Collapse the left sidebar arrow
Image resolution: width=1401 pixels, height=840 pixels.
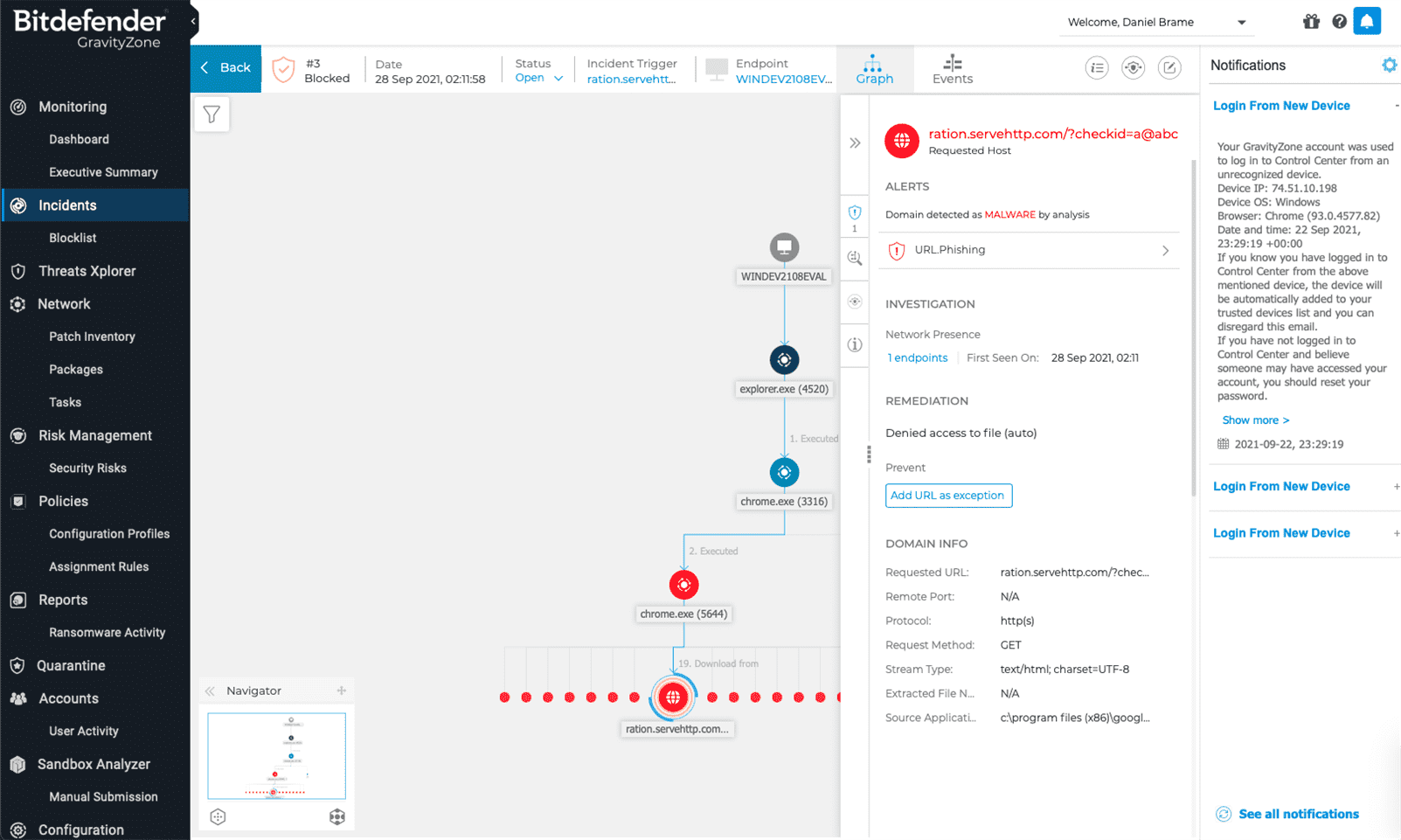(x=193, y=21)
